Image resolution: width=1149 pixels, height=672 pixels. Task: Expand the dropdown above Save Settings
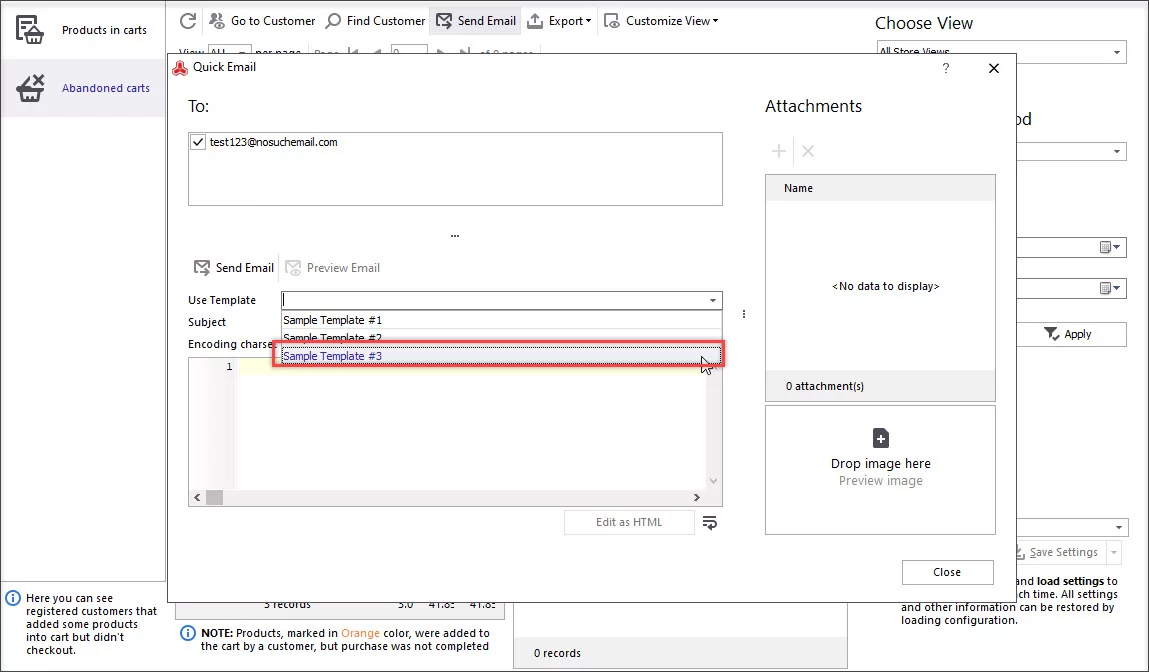(1118, 528)
